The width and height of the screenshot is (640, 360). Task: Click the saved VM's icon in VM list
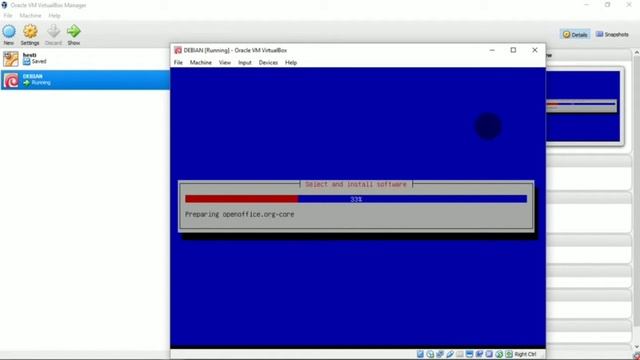coord(11,59)
